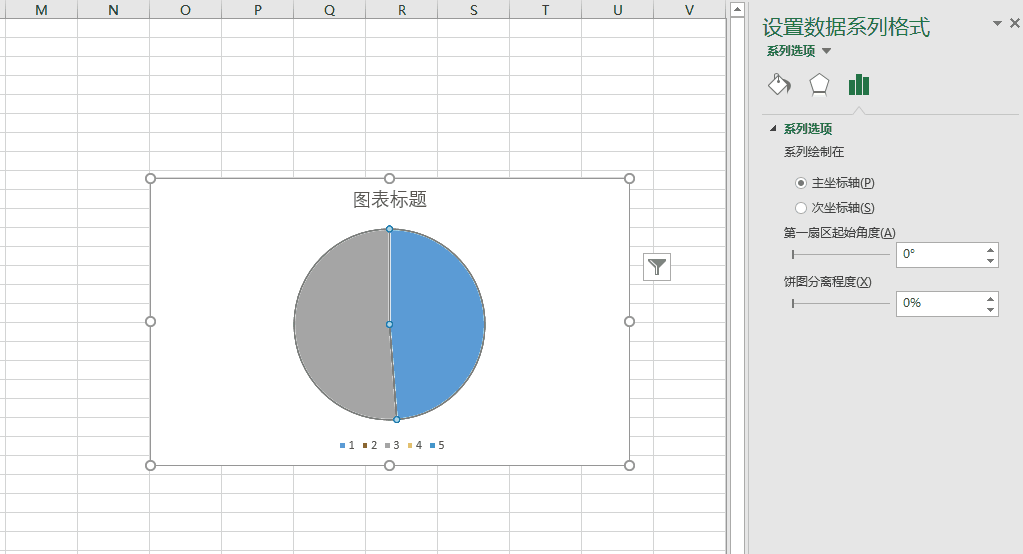Image resolution: width=1023 pixels, height=554 pixels.
Task: Click legend entry 5
Action: (x=437, y=445)
